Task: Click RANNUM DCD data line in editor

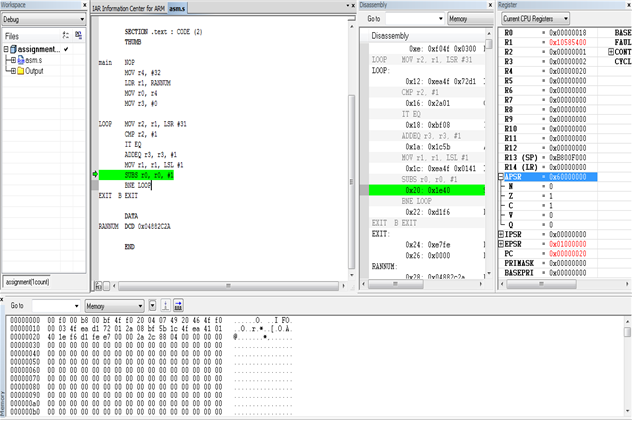Action: click(135, 226)
